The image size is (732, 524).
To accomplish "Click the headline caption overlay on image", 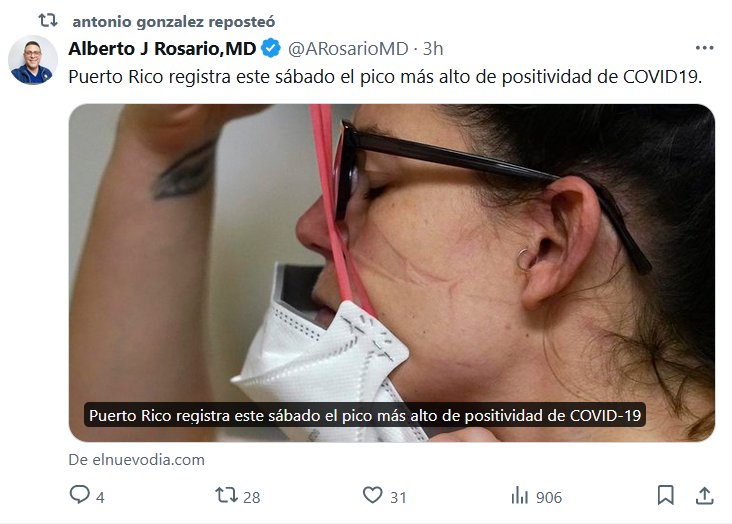I will [365, 415].
